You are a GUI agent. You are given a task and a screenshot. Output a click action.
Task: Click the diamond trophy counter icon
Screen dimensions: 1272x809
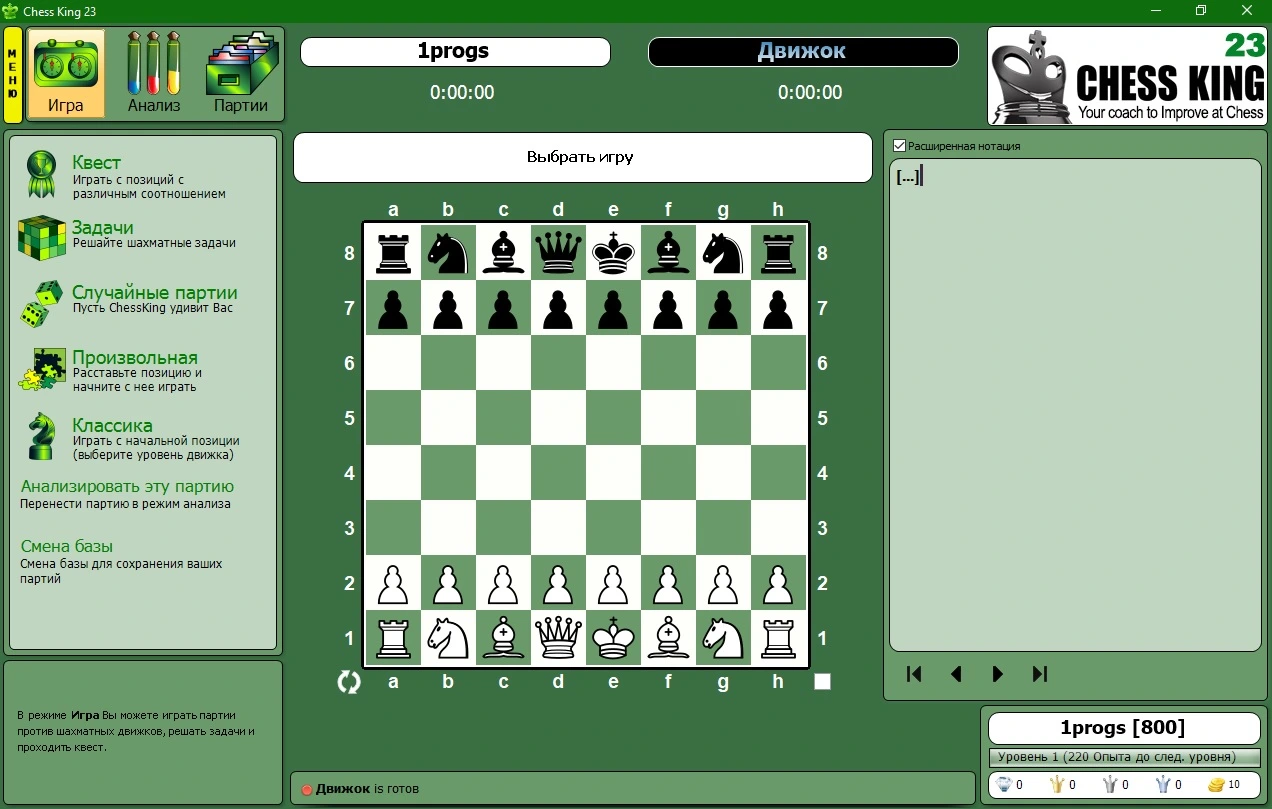(1004, 785)
